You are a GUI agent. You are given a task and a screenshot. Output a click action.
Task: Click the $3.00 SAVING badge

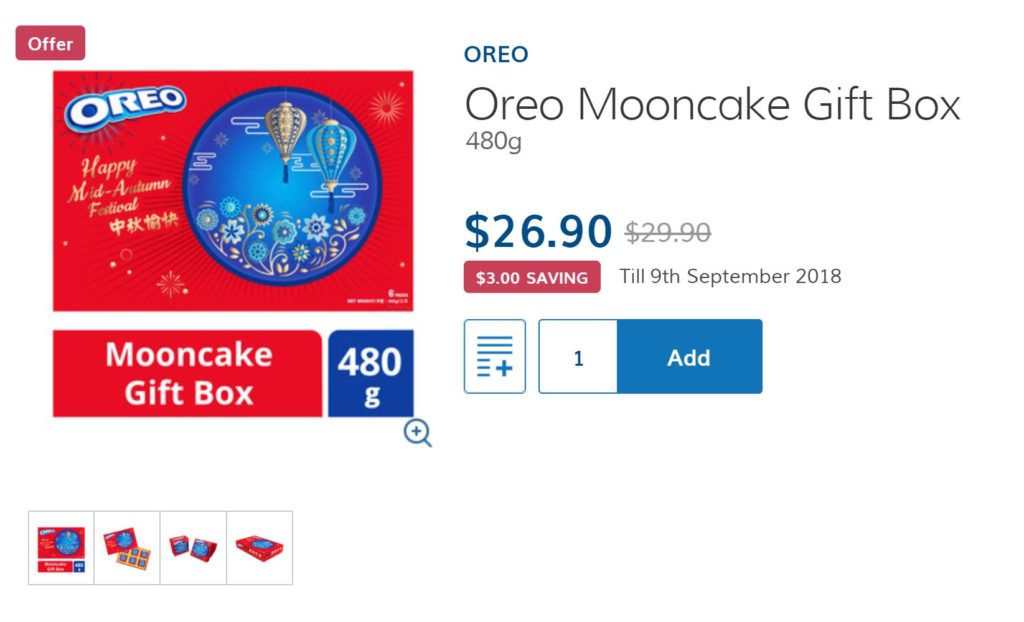pos(532,277)
